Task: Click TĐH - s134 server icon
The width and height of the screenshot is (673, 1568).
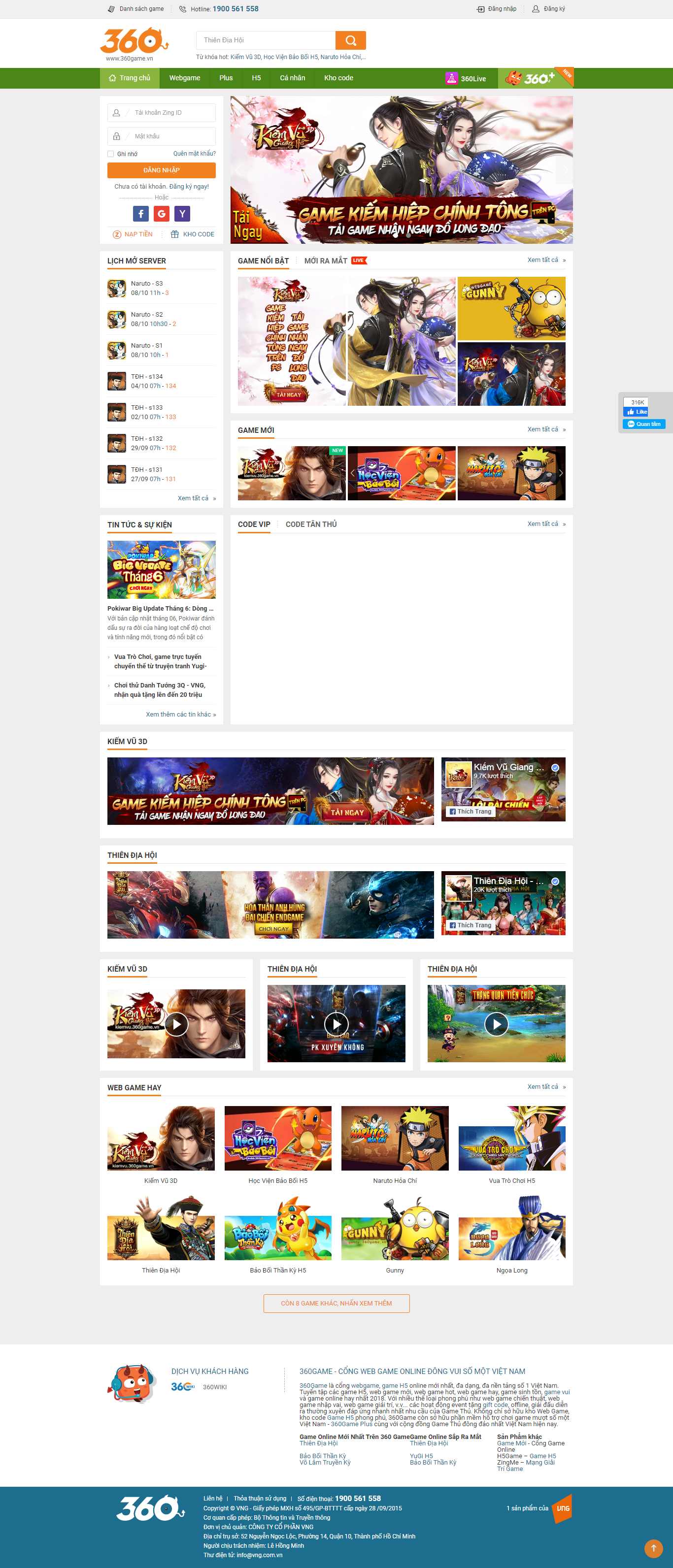Action: [117, 381]
